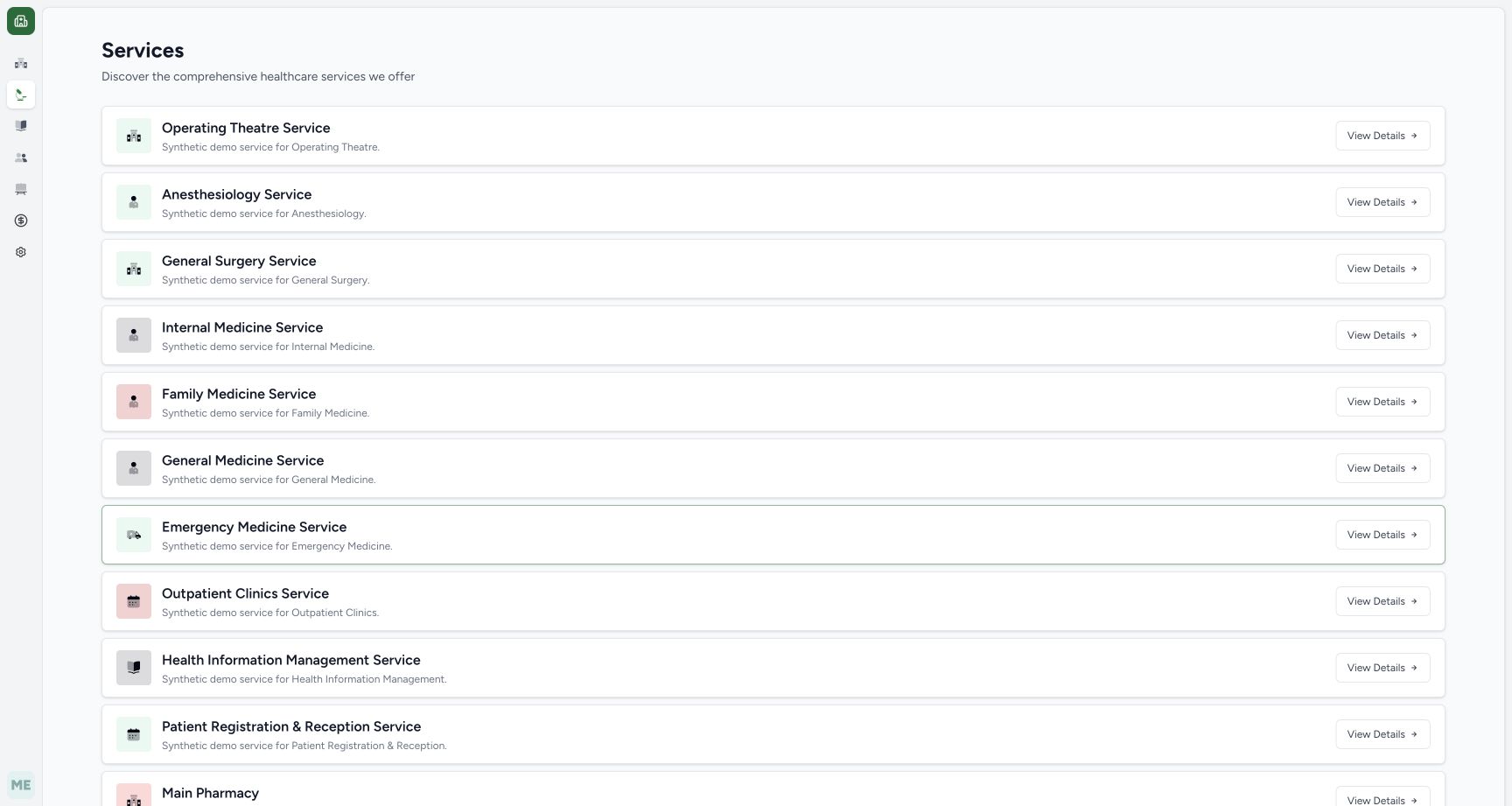
Task: Open the people sidebar icon
Action: (21, 158)
